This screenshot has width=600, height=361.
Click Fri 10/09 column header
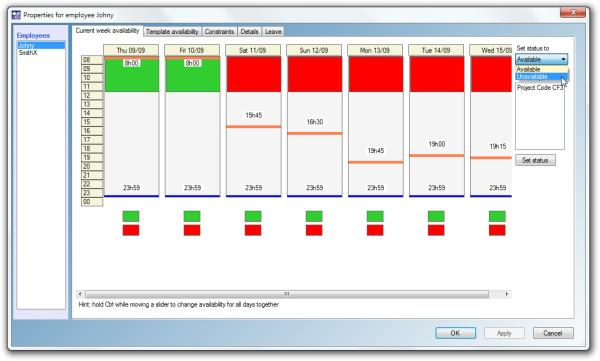click(192, 50)
